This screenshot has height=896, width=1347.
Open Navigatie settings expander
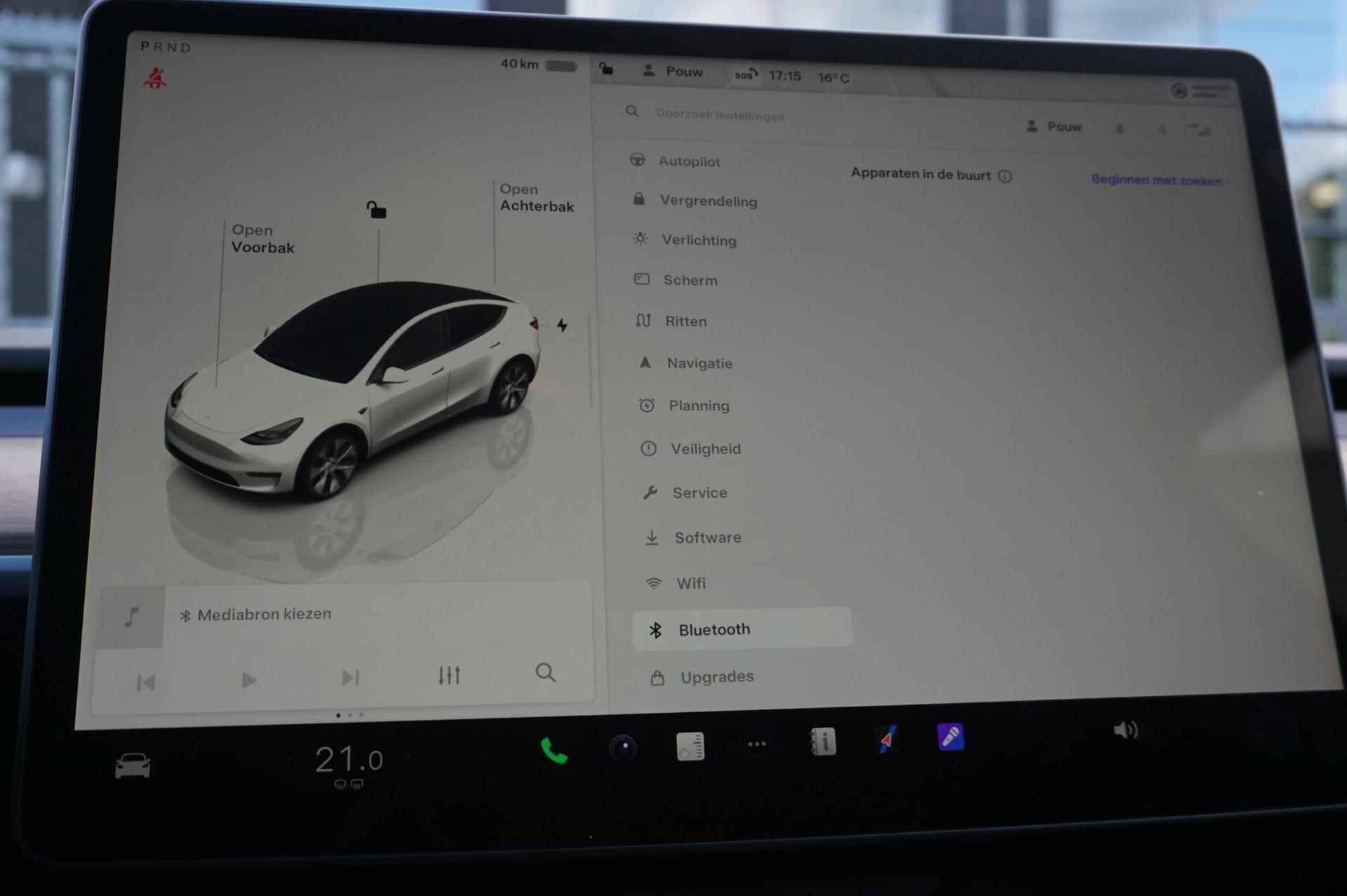pos(700,363)
